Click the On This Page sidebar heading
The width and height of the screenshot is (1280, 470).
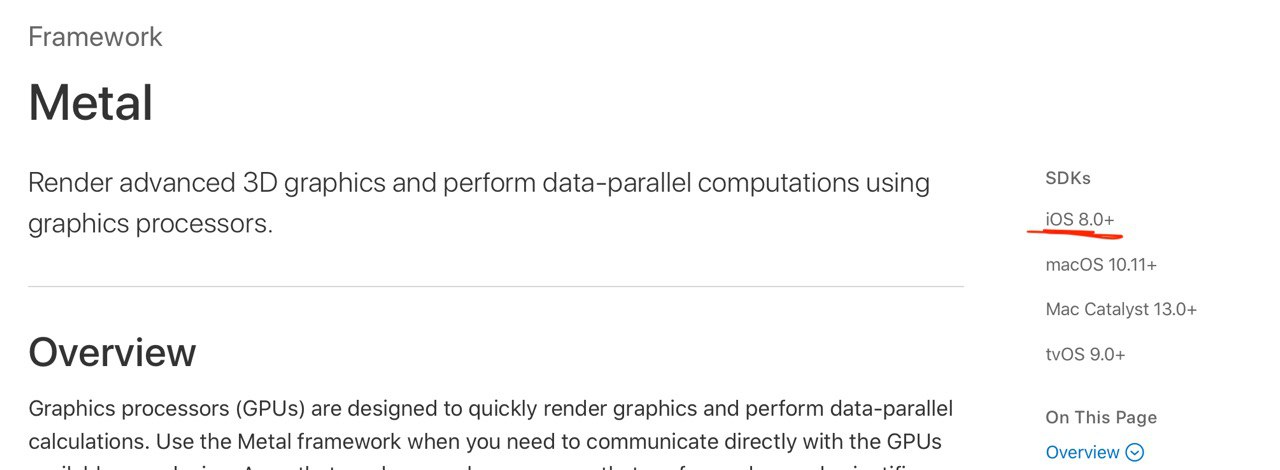coord(1101,418)
